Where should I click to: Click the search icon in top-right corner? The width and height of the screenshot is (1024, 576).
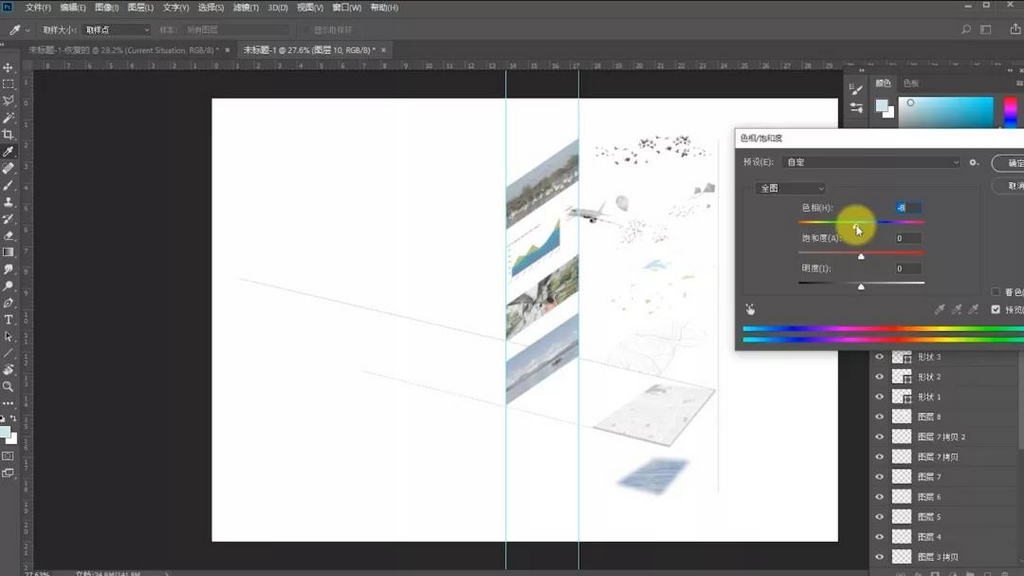(966, 30)
